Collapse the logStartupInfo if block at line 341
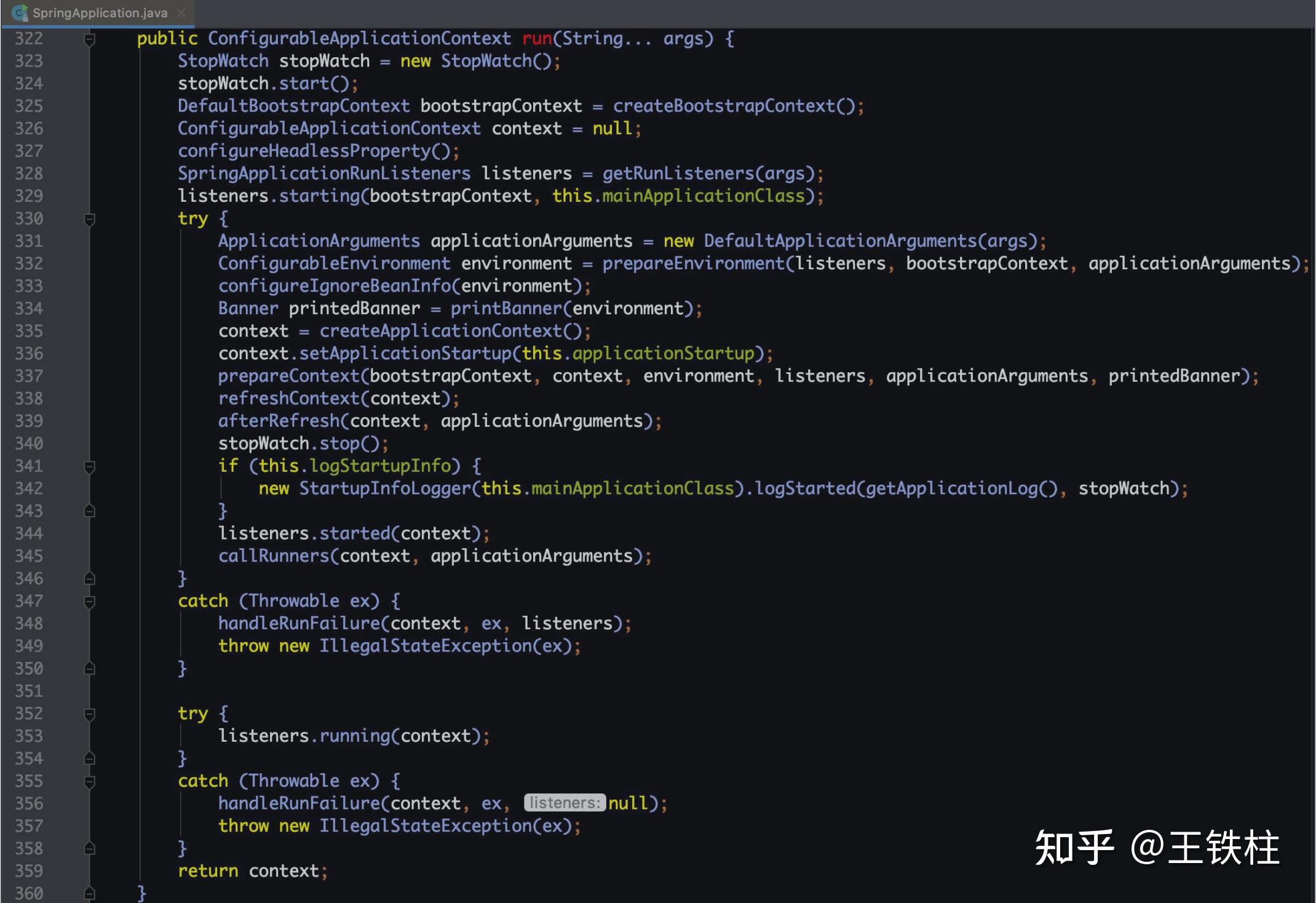This screenshot has width=1316, height=903. pyautogui.click(x=90, y=466)
